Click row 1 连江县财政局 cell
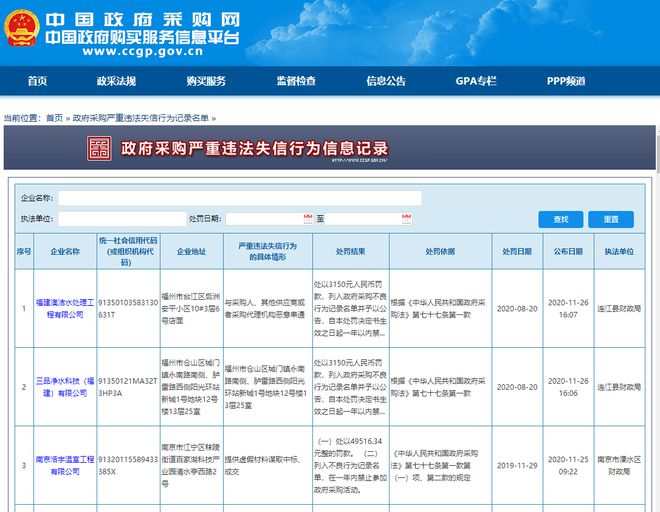660x512 pixels. point(619,309)
